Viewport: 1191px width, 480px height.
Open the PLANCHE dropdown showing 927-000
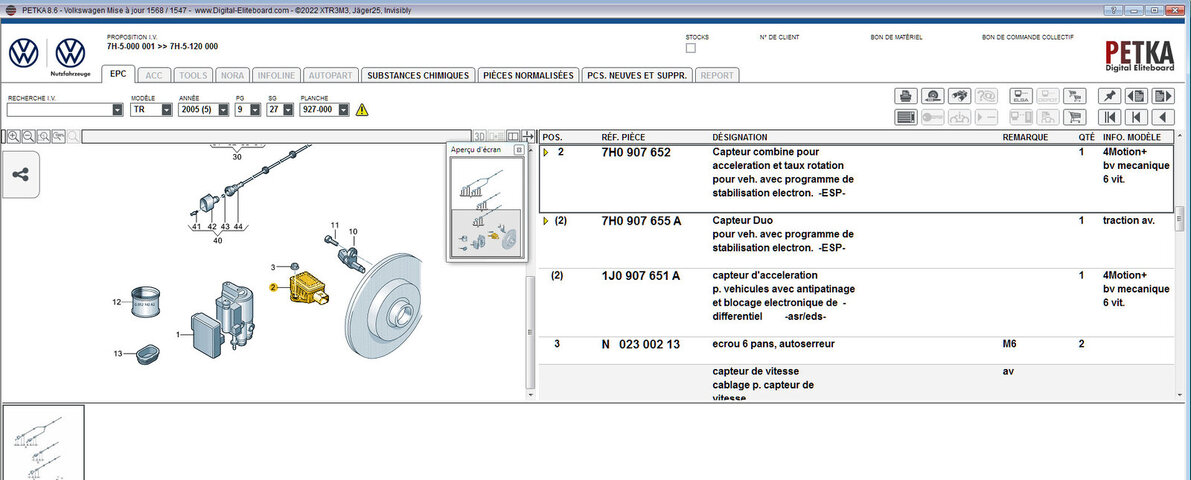point(344,110)
